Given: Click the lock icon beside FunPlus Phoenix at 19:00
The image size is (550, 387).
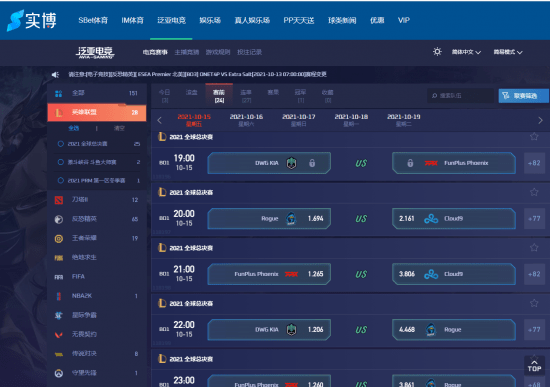Looking at the screenshot, I should click(410, 163).
